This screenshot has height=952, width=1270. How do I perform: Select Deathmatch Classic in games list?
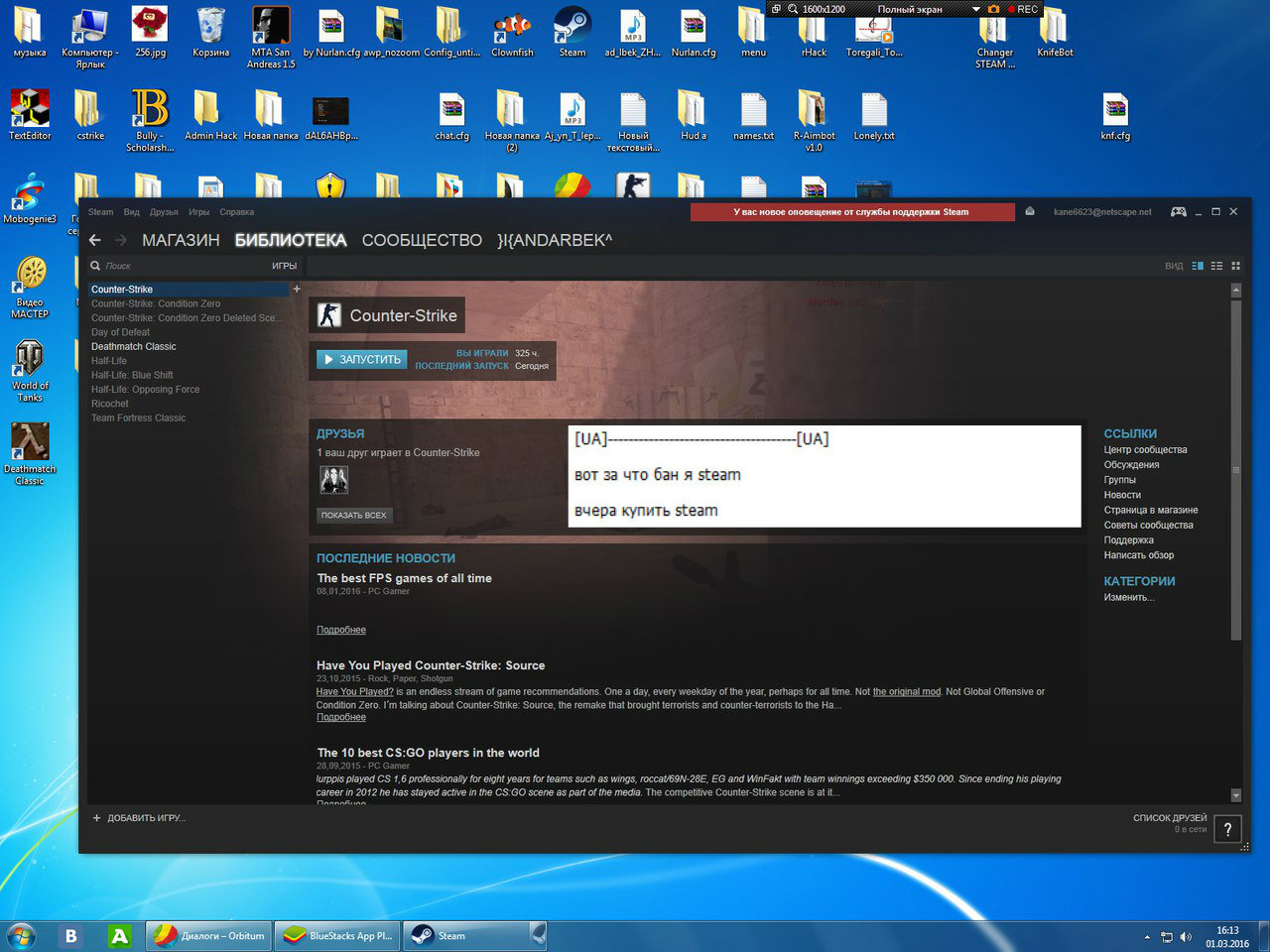[134, 347]
